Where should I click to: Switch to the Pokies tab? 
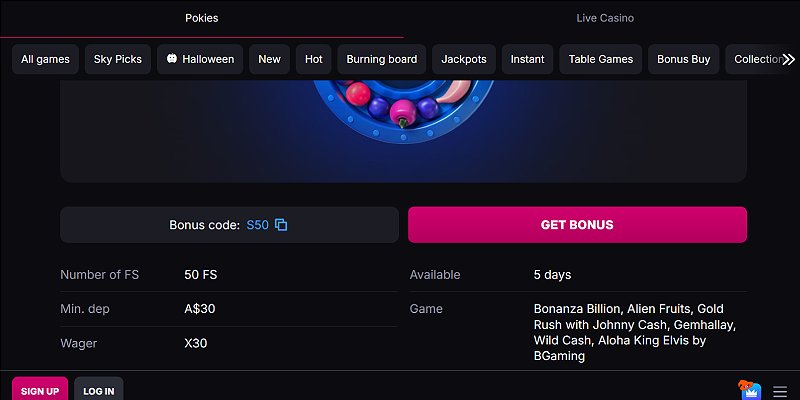[x=201, y=18]
